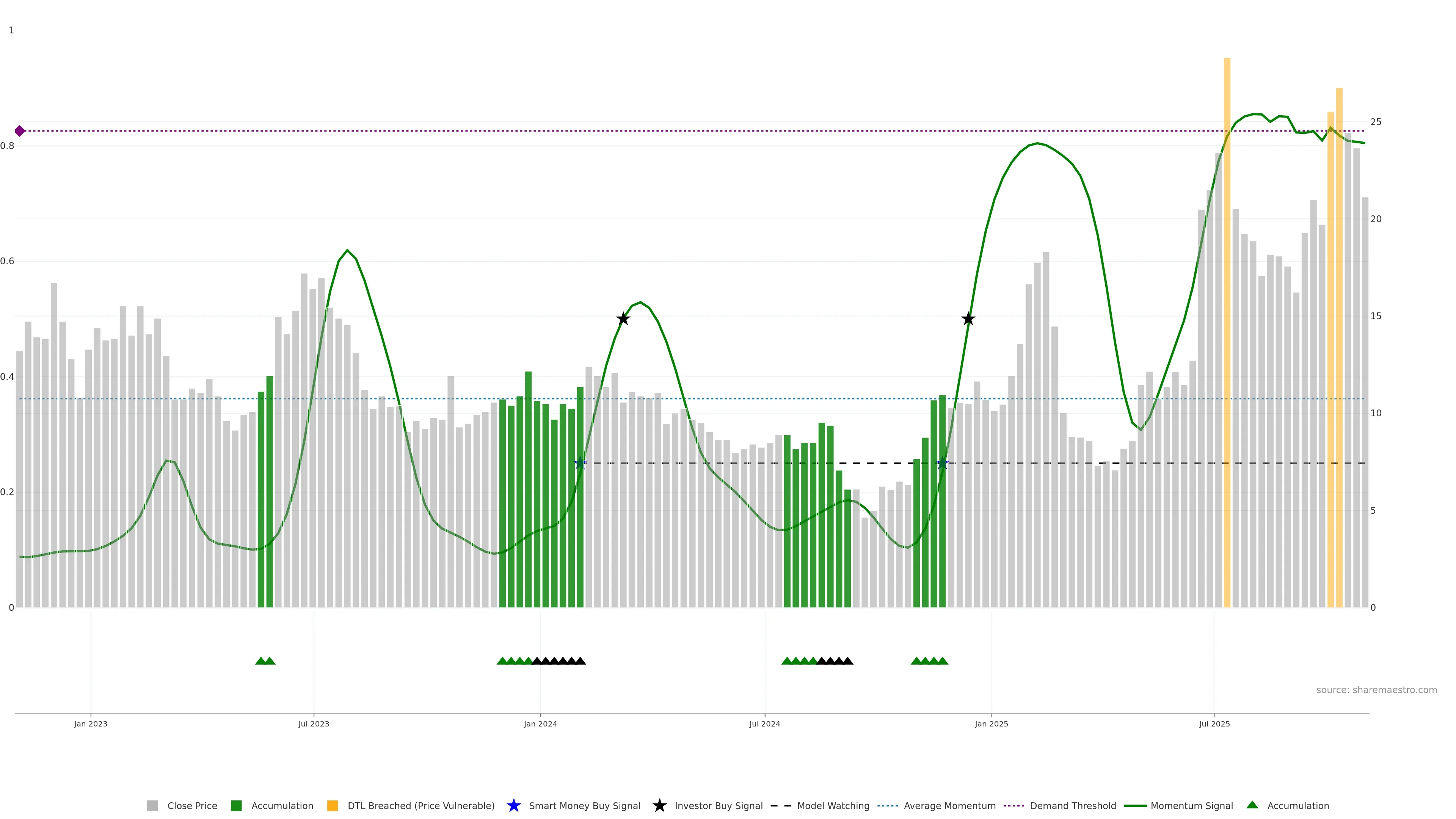Screen dimensions: 1456x819
Task: Click the orange DTL Breached legend swatch
Action: coord(333,806)
